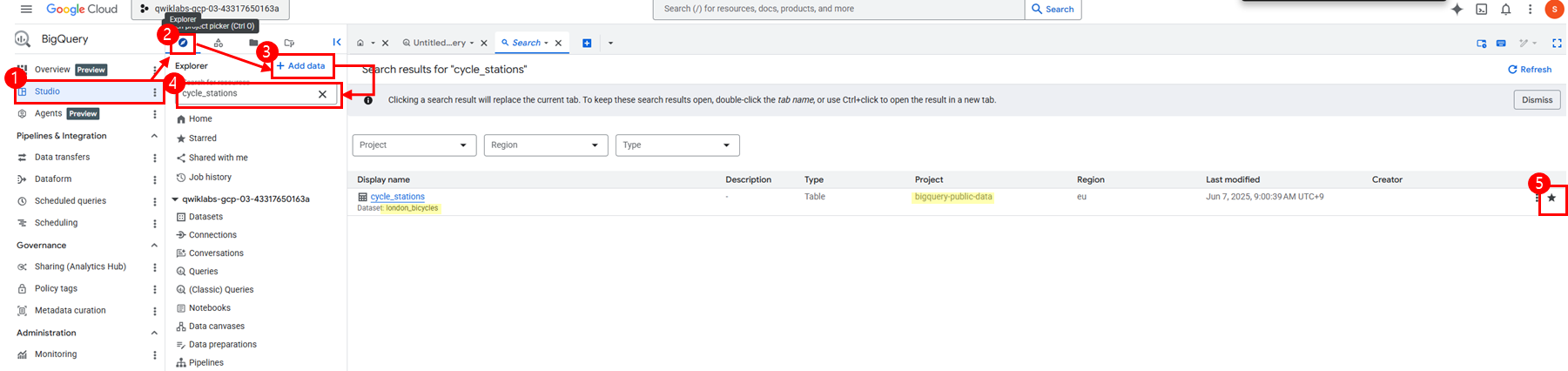Viewport: 1568px width, 371px height.
Task: Select Shared with me in Explorer
Action: click(x=219, y=159)
